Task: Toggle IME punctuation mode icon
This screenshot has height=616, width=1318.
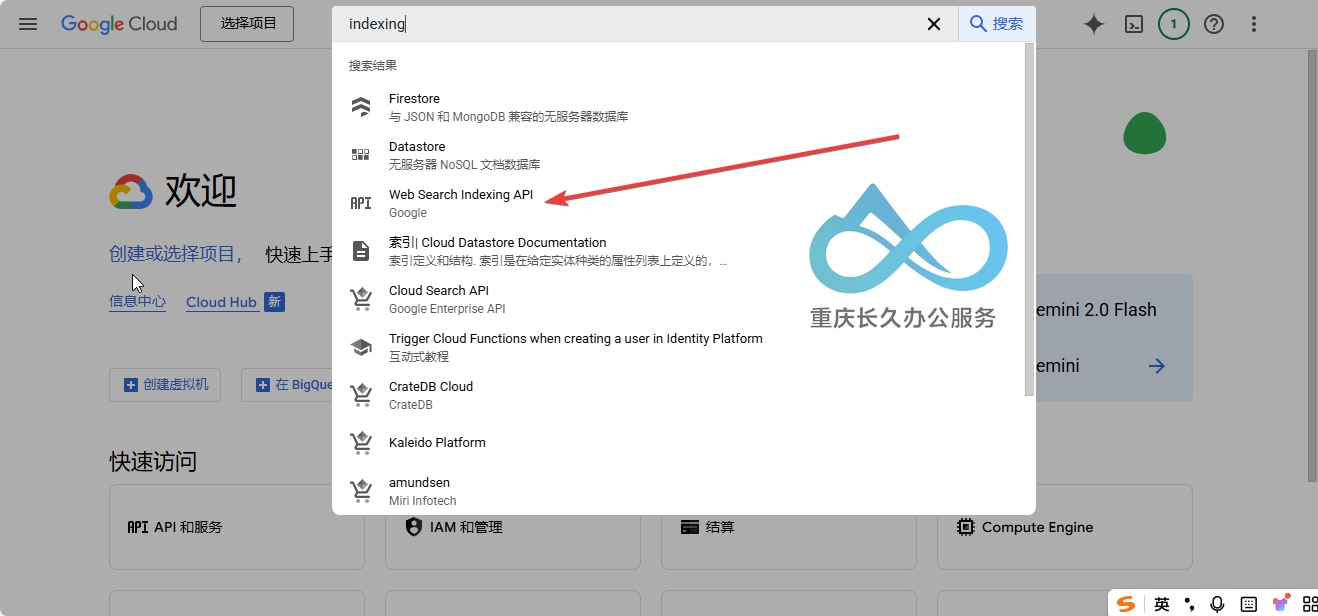Action: click(x=1189, y=604)
